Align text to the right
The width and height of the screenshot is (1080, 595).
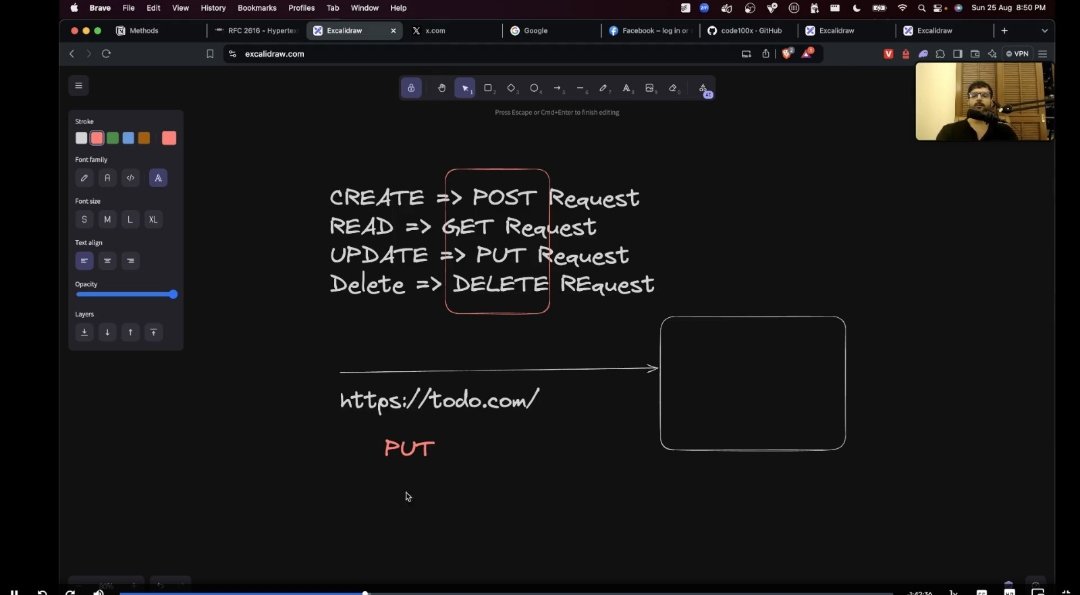point(130,261)
